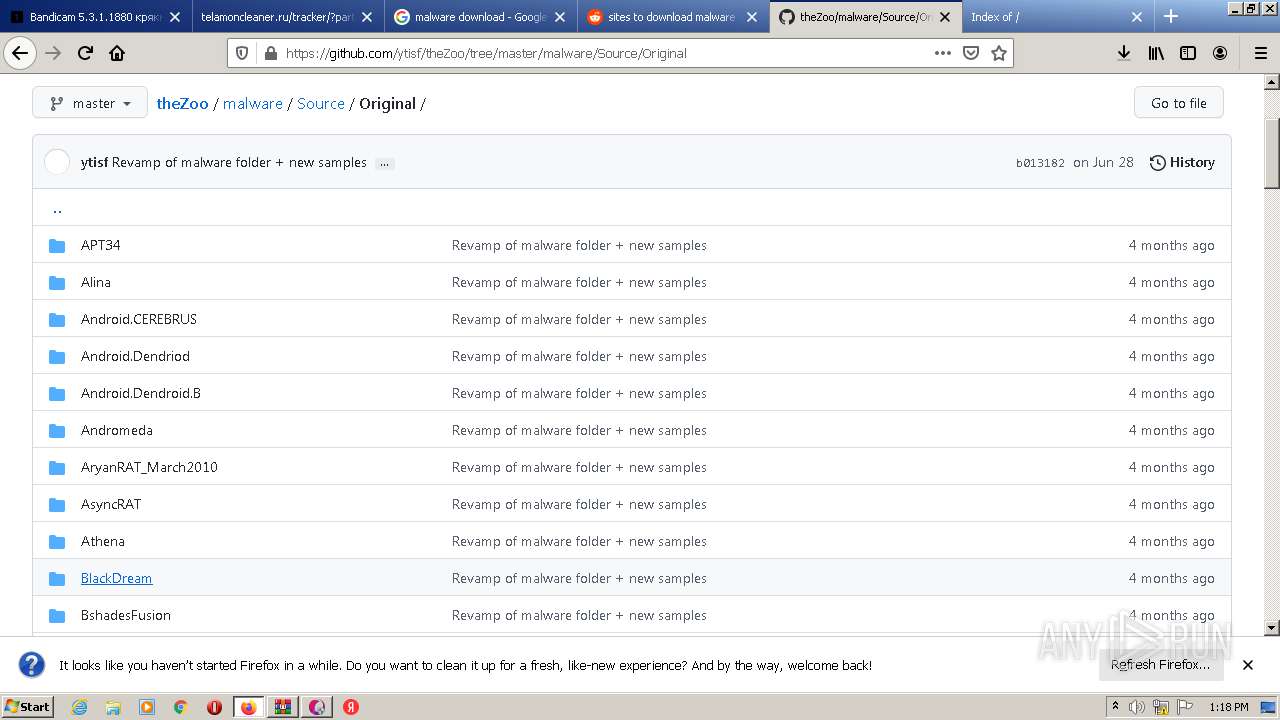The image size is (1280, 720).
Task: Open the Firefox account icon
Action: click(x=1220, y=53)
